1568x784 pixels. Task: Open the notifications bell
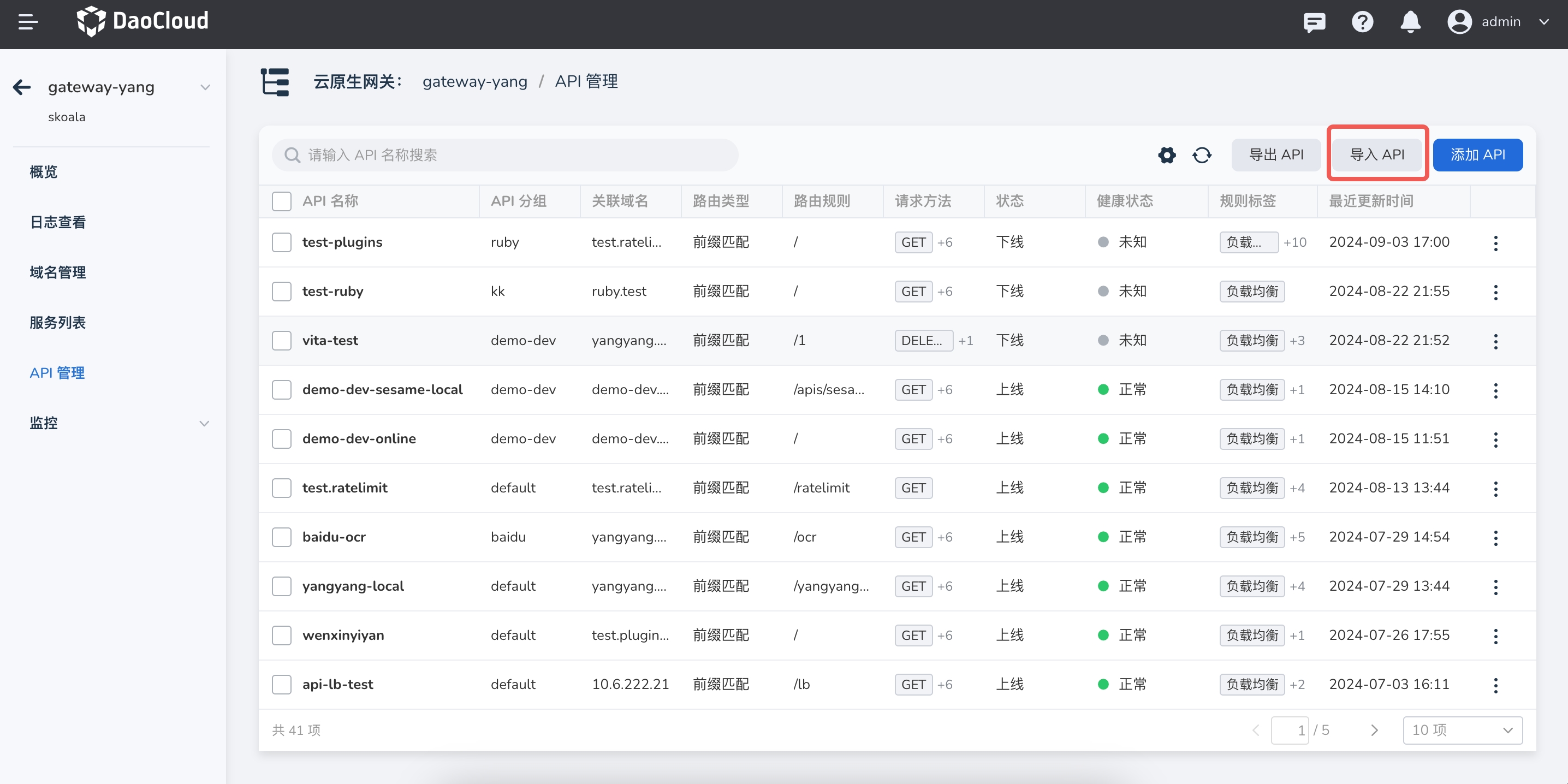1410,22
